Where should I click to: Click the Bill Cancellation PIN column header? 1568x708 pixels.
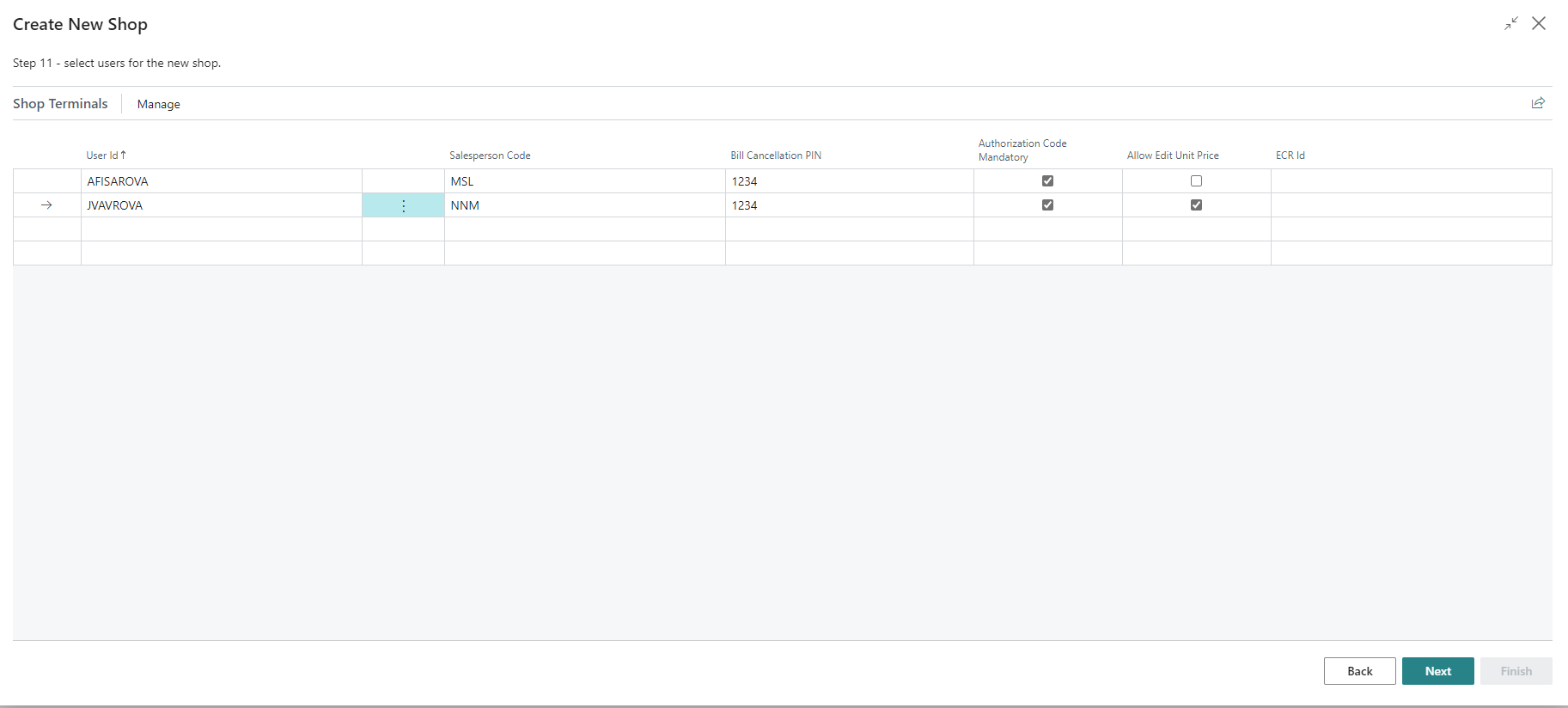(776, 156)
